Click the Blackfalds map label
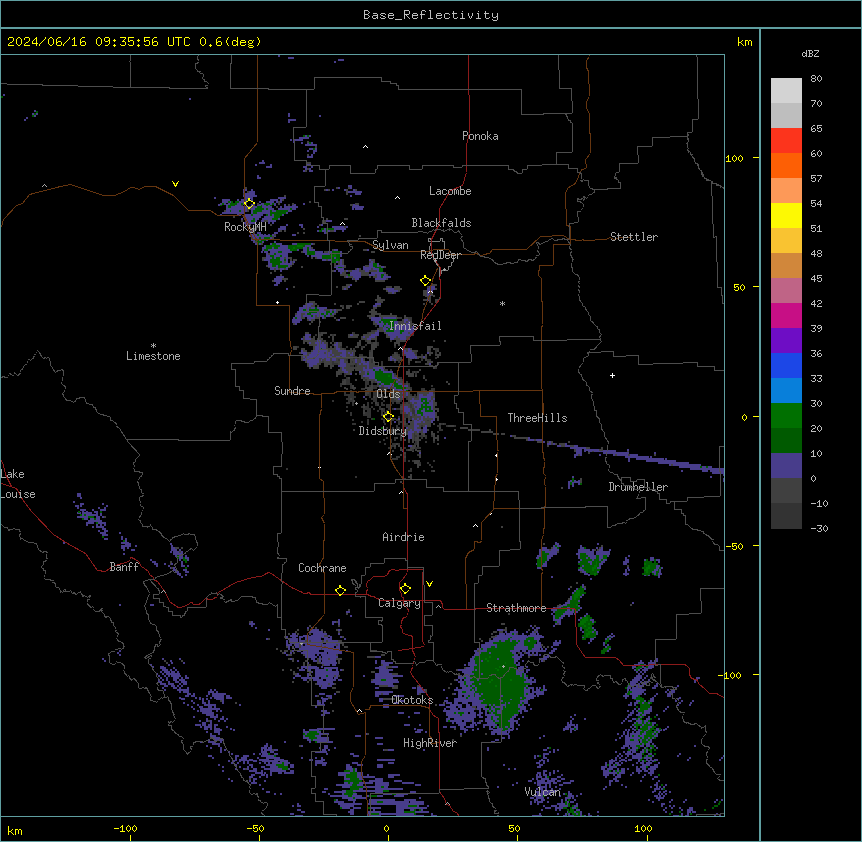This screenshot has height=842, width=862. (441, 223)
